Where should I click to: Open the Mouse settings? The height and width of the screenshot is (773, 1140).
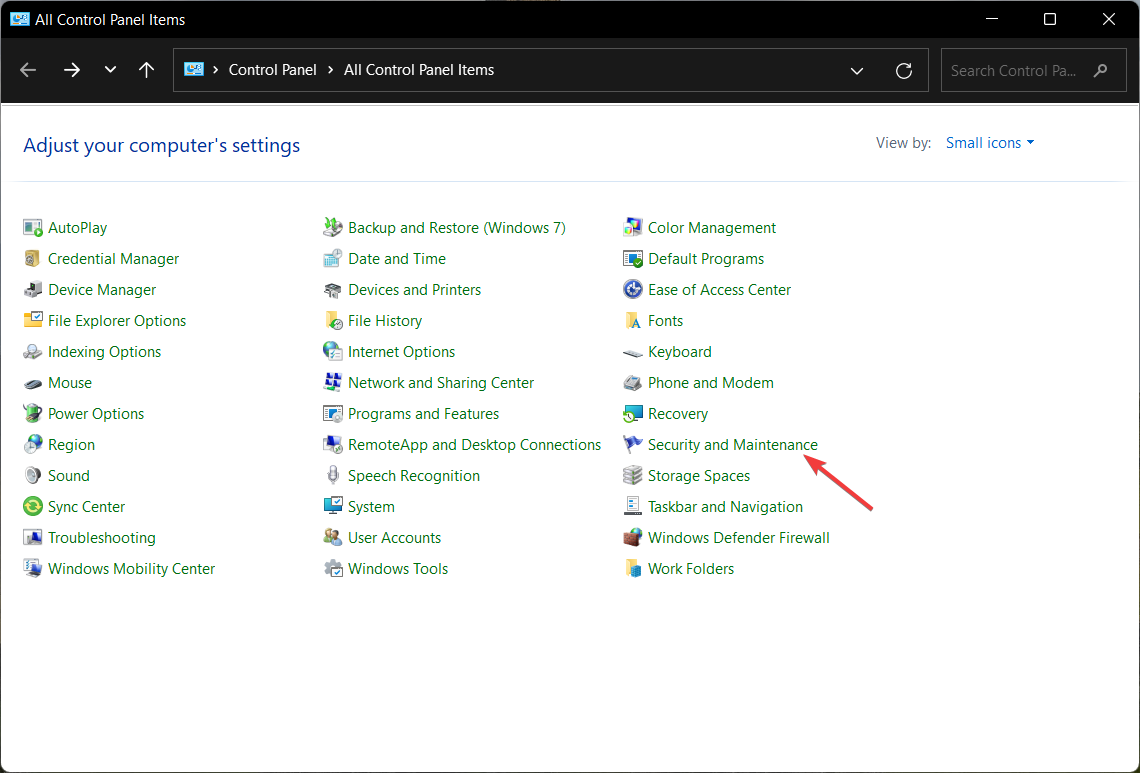pos(69,382)
